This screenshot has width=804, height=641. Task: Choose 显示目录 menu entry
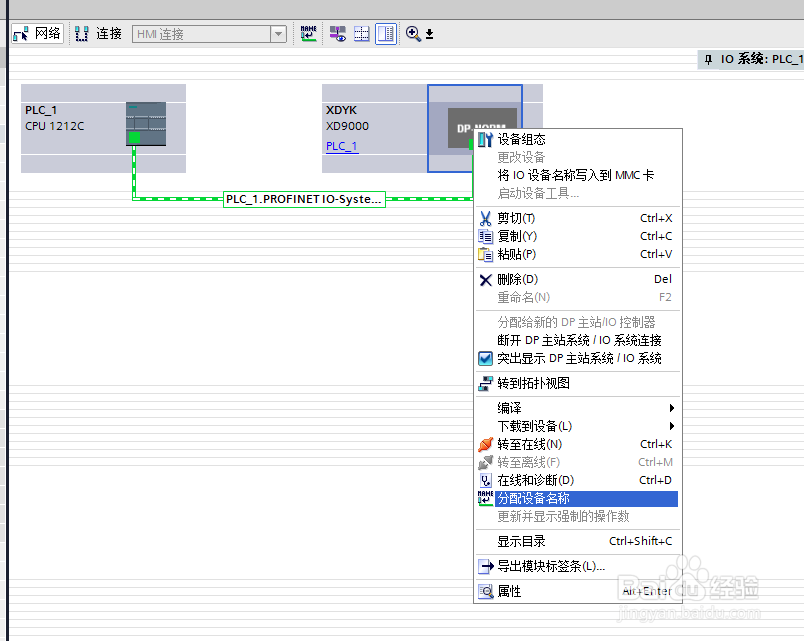pos(577,542)
